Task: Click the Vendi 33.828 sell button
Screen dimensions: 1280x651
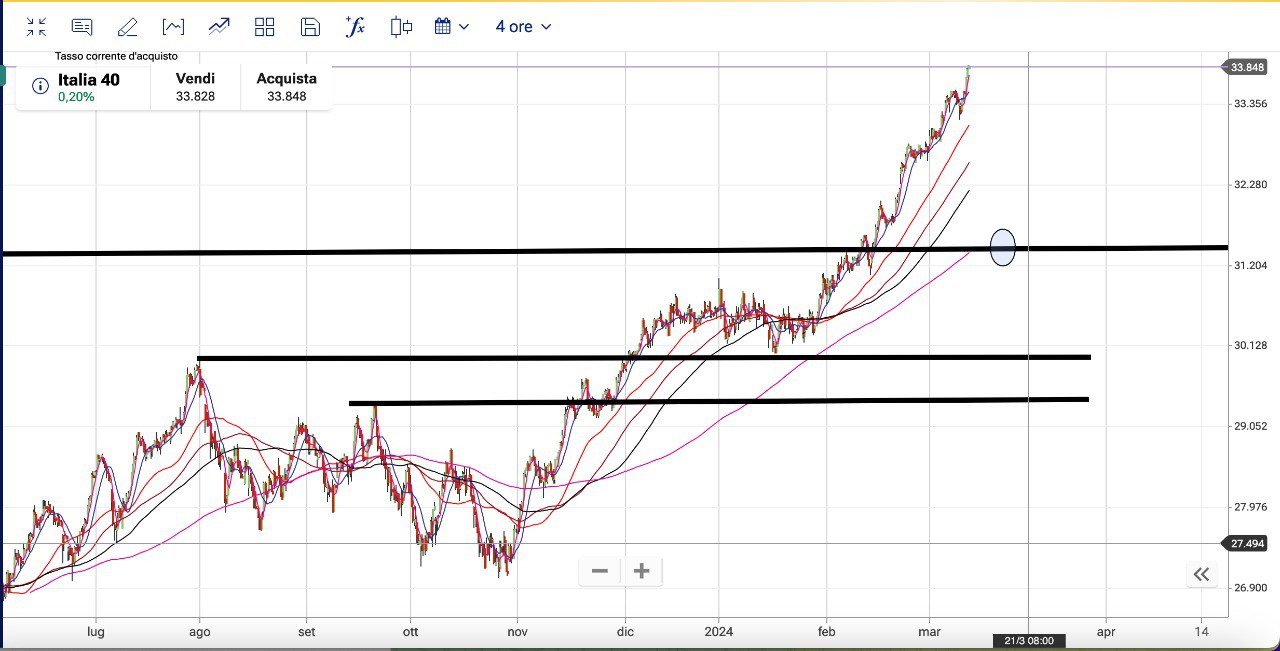Action: point(195,87)
